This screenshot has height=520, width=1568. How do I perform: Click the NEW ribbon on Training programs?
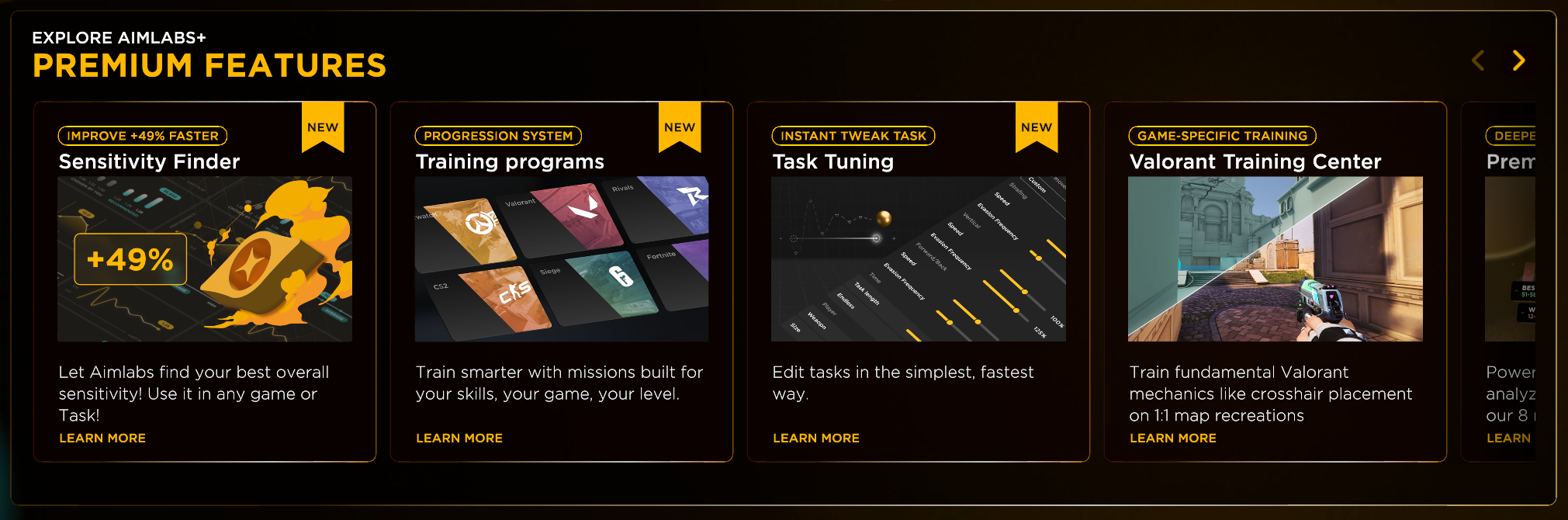(x=680, y=127)
